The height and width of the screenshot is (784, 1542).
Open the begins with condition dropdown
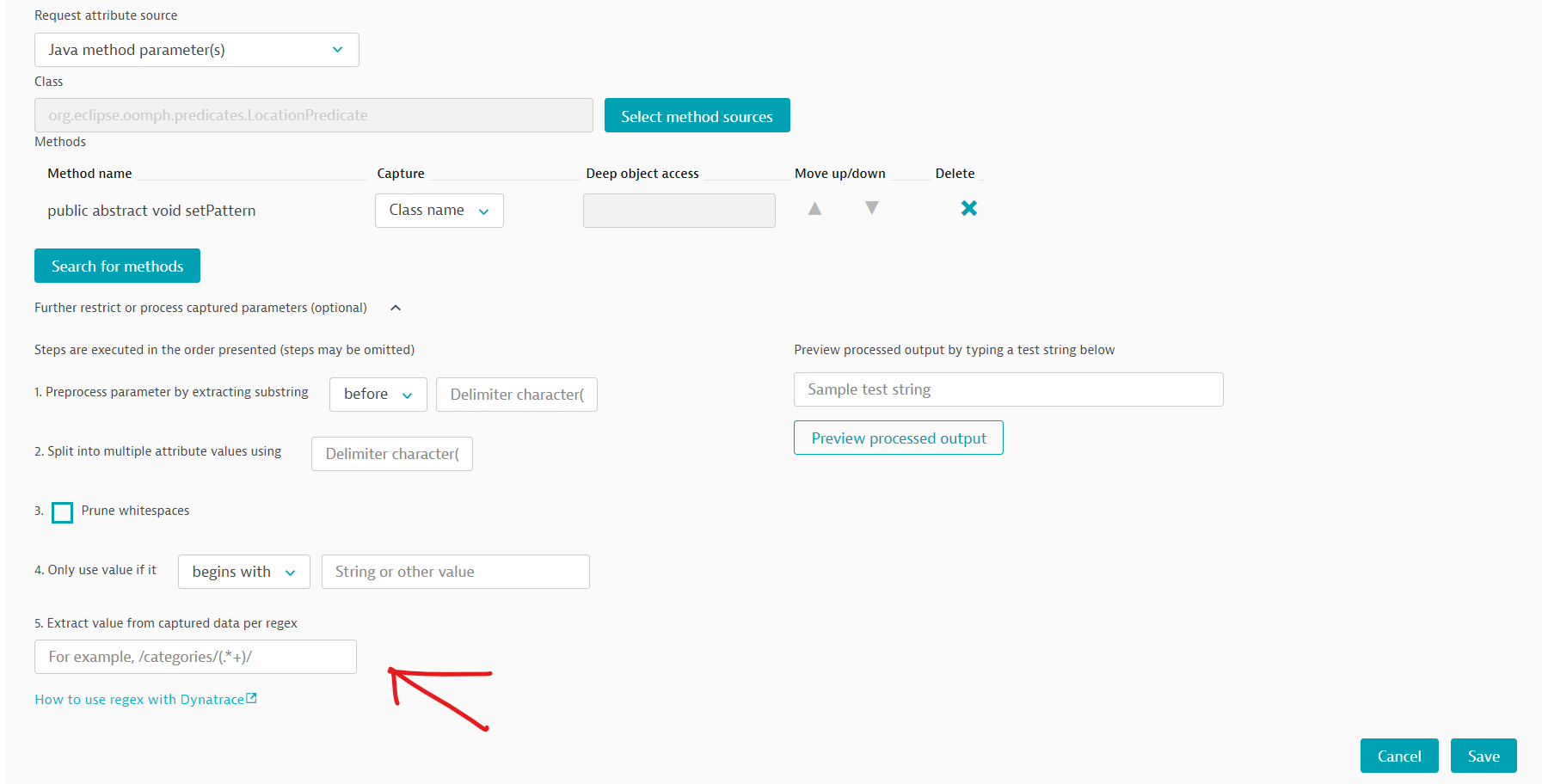point(243,572)
